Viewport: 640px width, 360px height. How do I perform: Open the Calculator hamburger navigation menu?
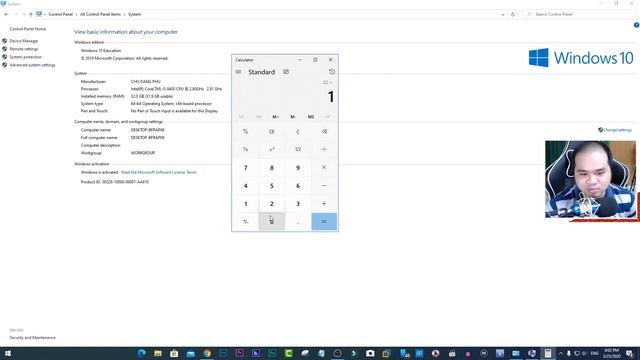point(238,72)
